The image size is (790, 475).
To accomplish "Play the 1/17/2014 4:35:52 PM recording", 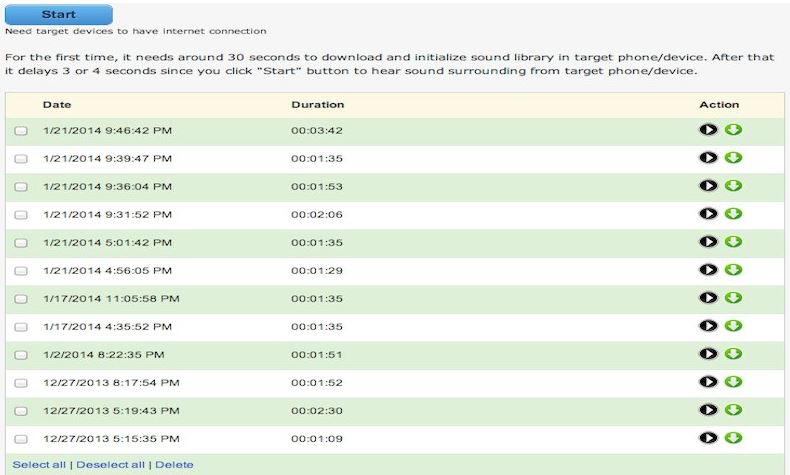I will 708,326.
